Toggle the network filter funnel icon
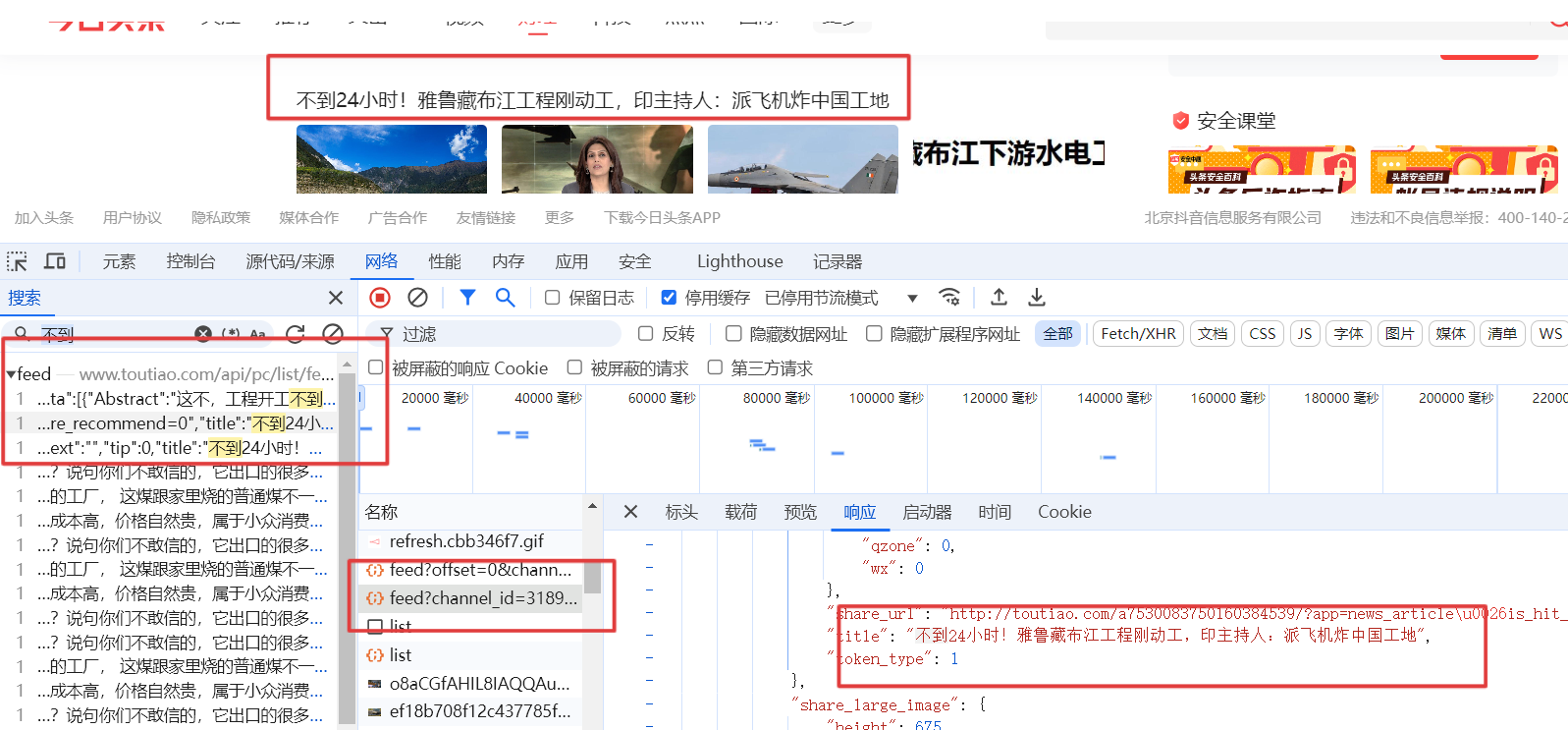 467,298
